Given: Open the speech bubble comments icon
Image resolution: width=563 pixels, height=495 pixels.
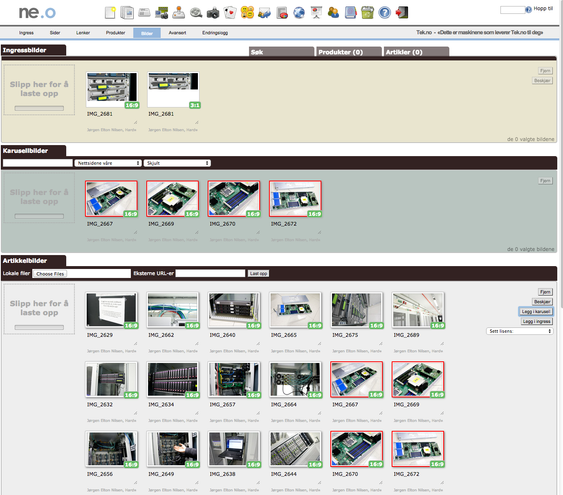Looking at the screenshot, I should [196, 13].
